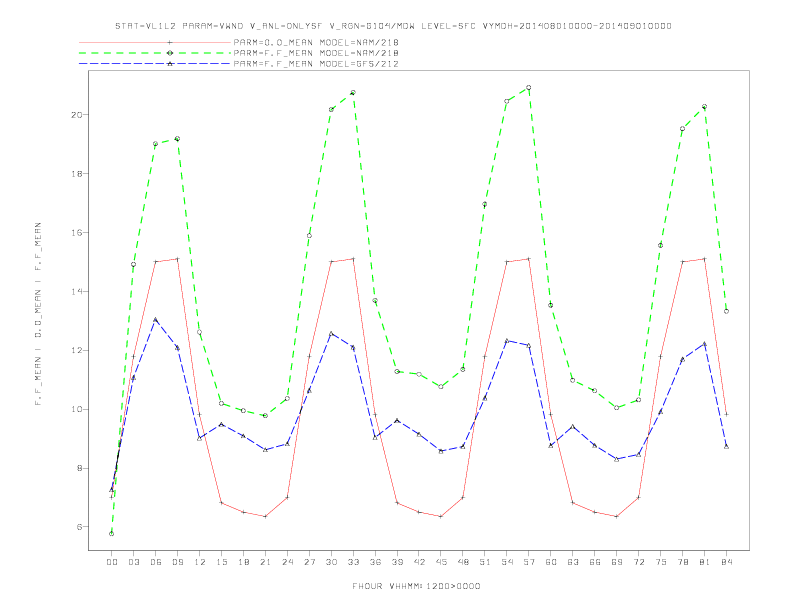Click the green dashed line sample in legend

[155, 53]
